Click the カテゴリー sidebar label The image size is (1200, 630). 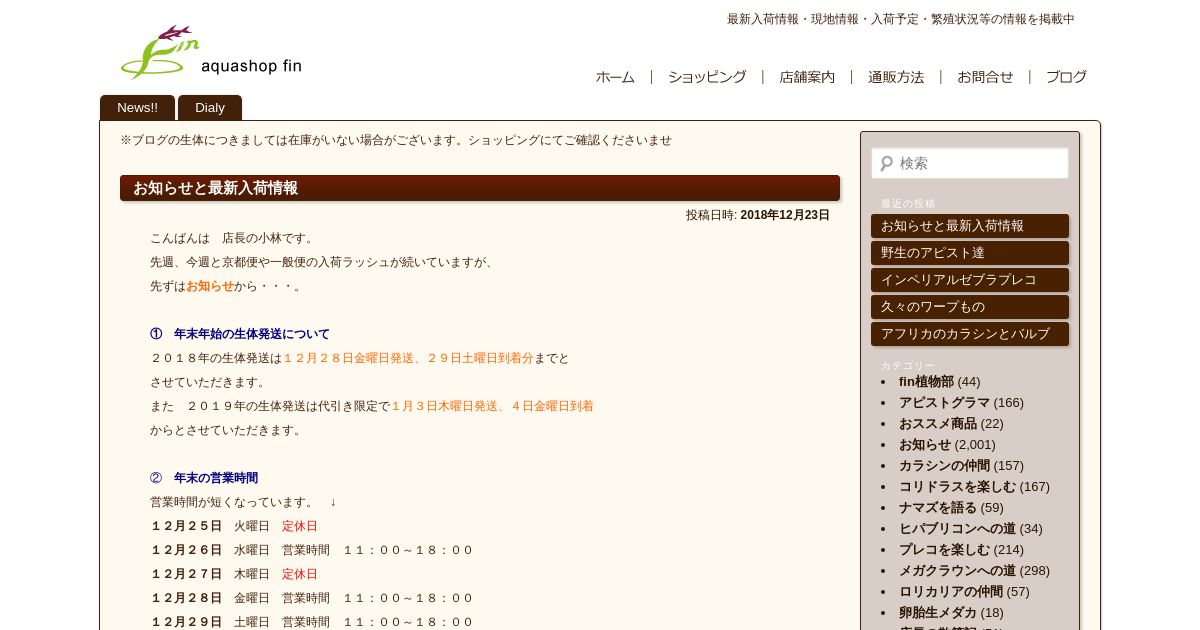click(908, 366)
